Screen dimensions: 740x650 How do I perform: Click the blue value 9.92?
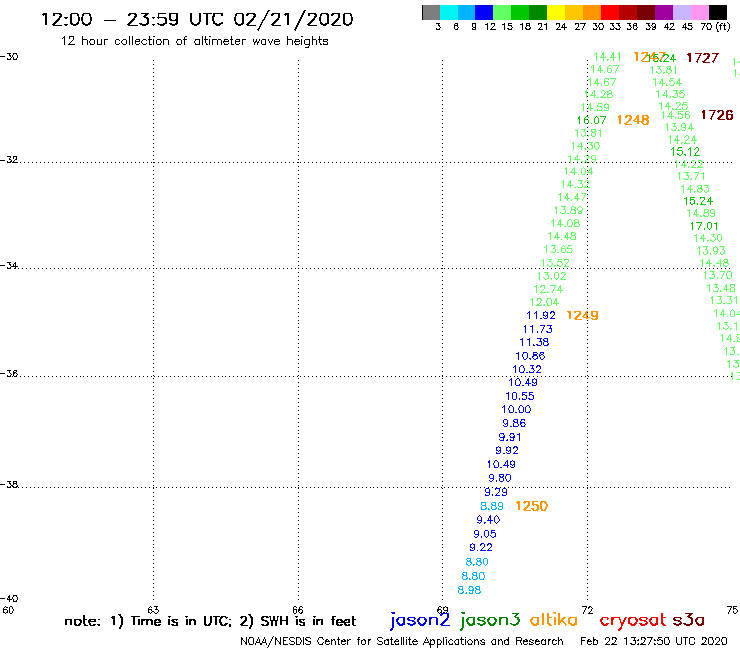(x=507, y=450)
